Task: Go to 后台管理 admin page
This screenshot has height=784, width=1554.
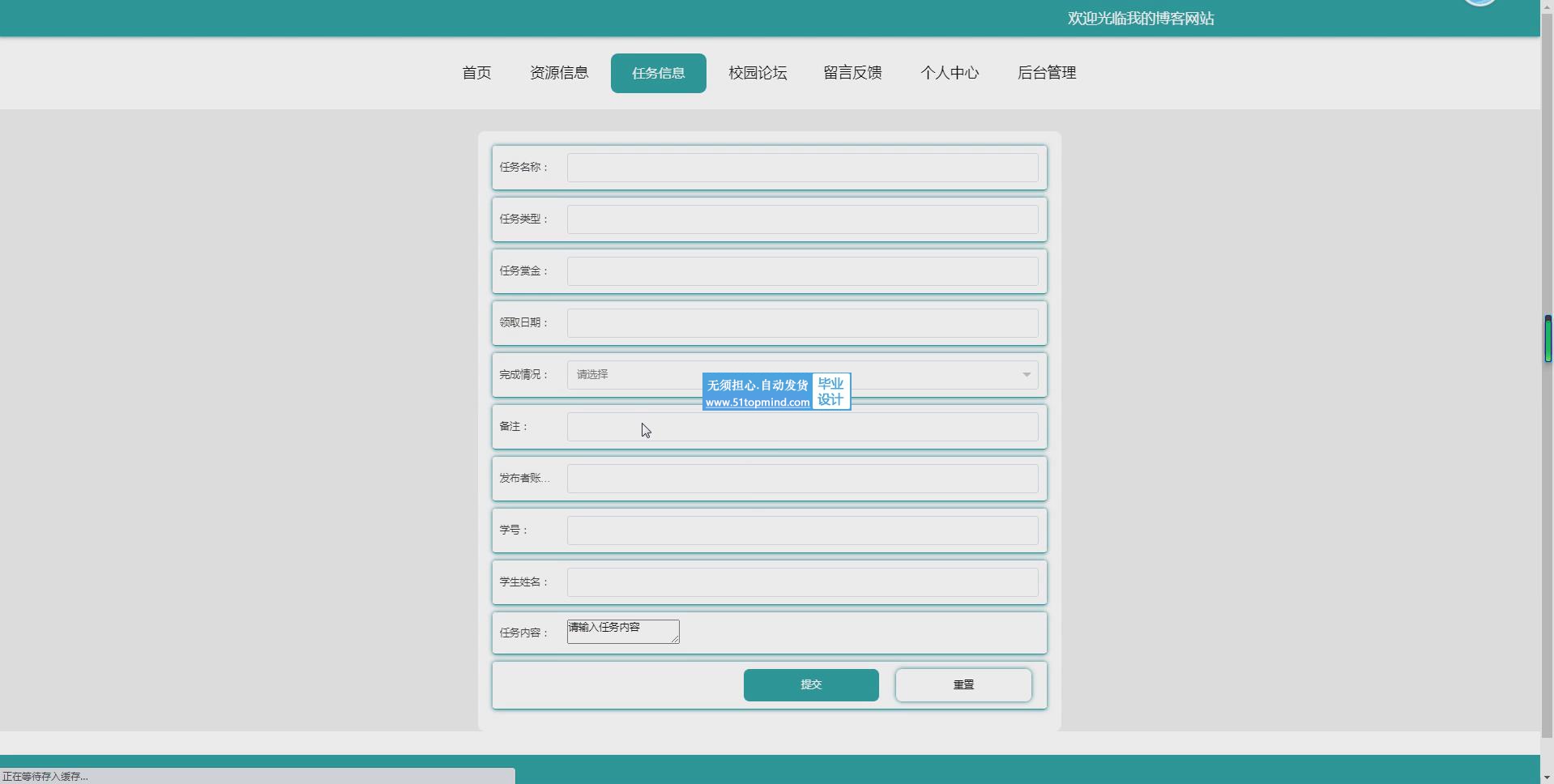Action: click(1047, 73)
